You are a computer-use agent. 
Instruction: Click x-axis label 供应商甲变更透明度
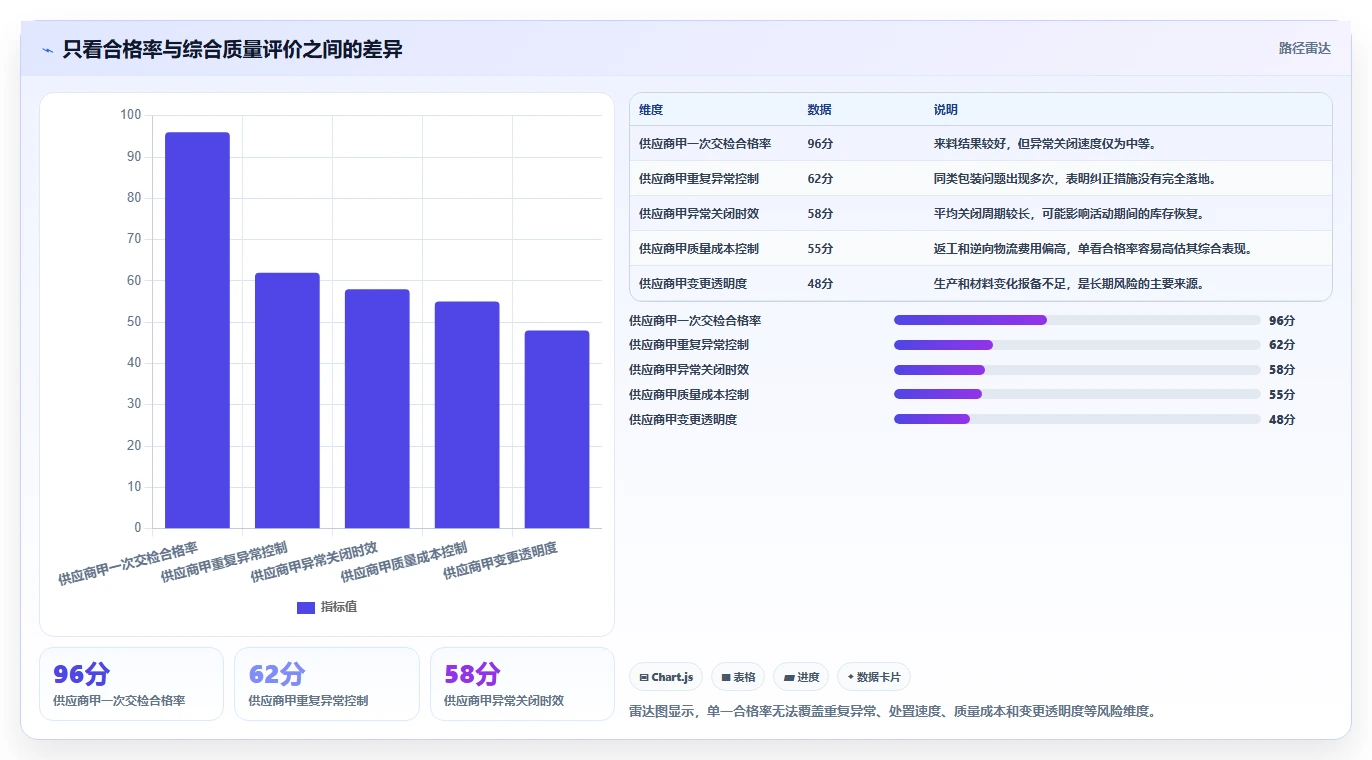coord(500,561)
